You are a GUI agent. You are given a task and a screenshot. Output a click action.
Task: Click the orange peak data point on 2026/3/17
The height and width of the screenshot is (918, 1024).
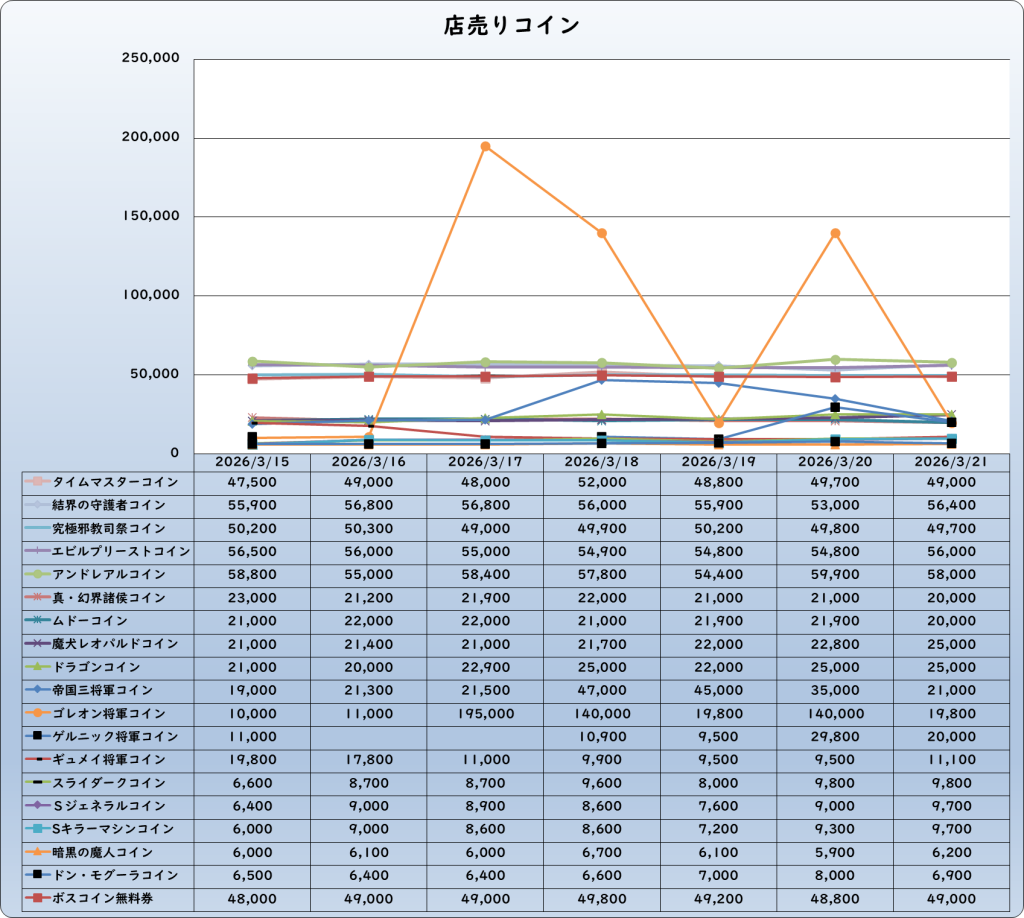(x=485, y=147)
